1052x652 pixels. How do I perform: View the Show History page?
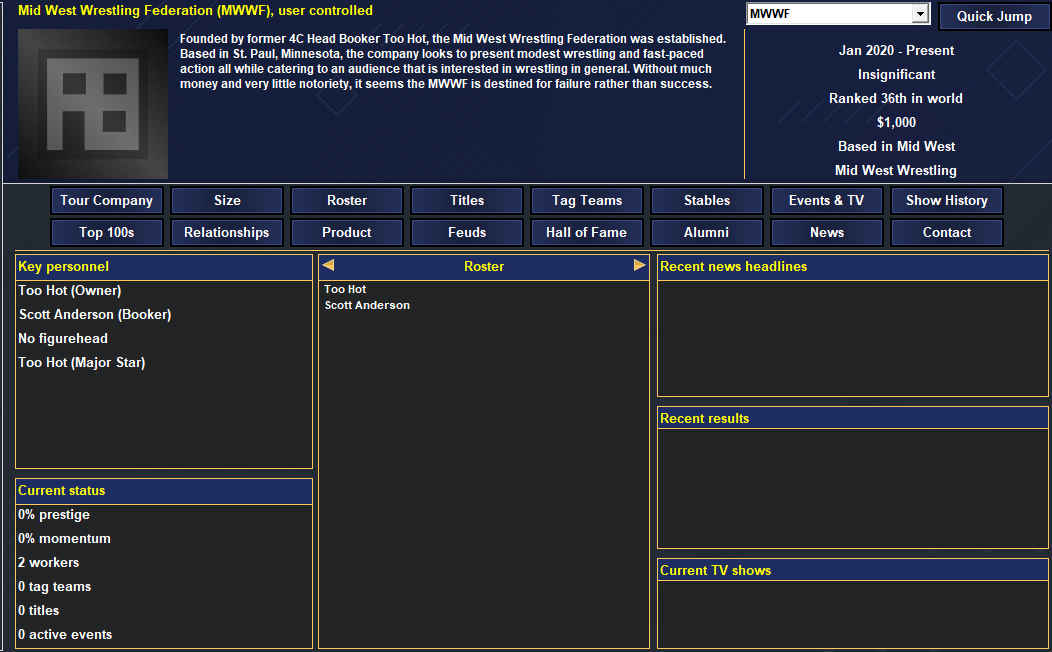click(x=947, y=201)
